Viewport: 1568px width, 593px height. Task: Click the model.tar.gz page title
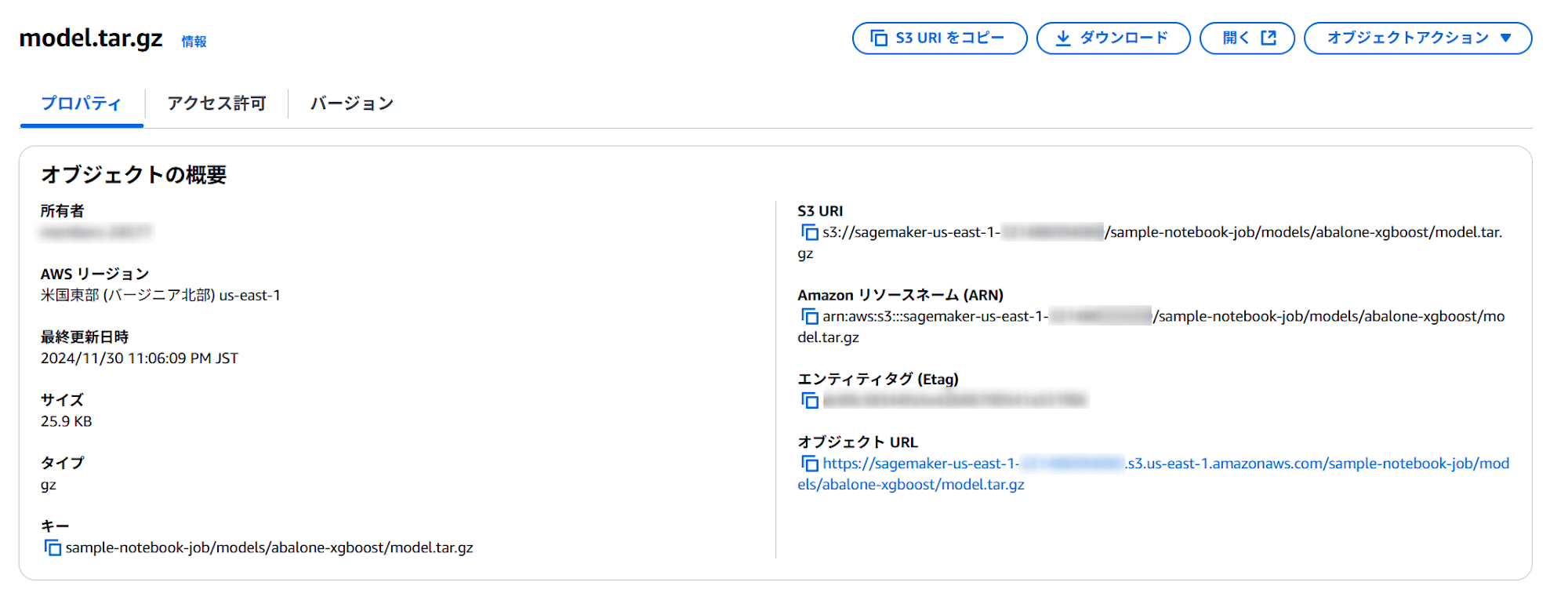[x=91, y=38]
